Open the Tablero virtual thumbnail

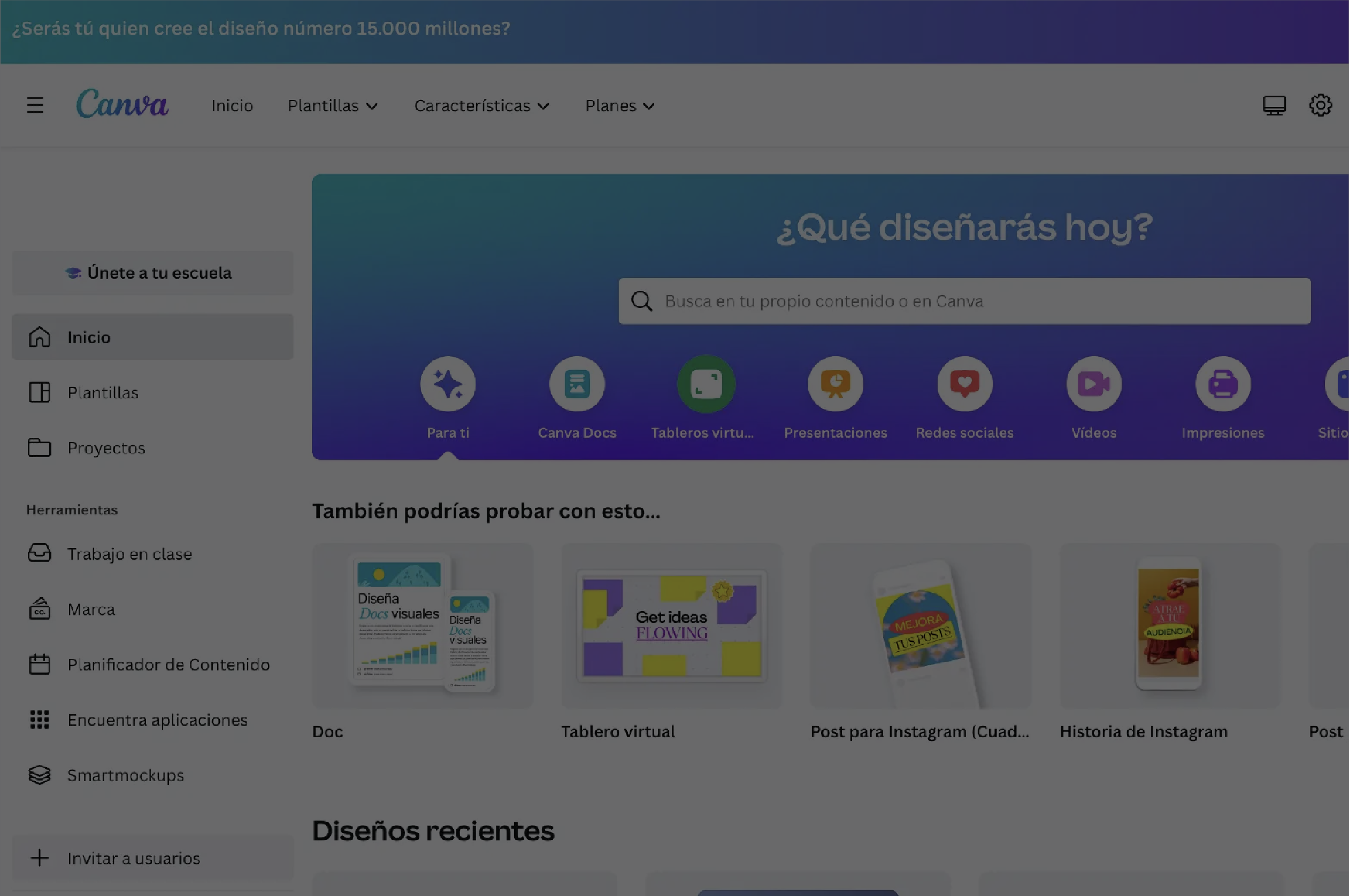coord(671,625)
